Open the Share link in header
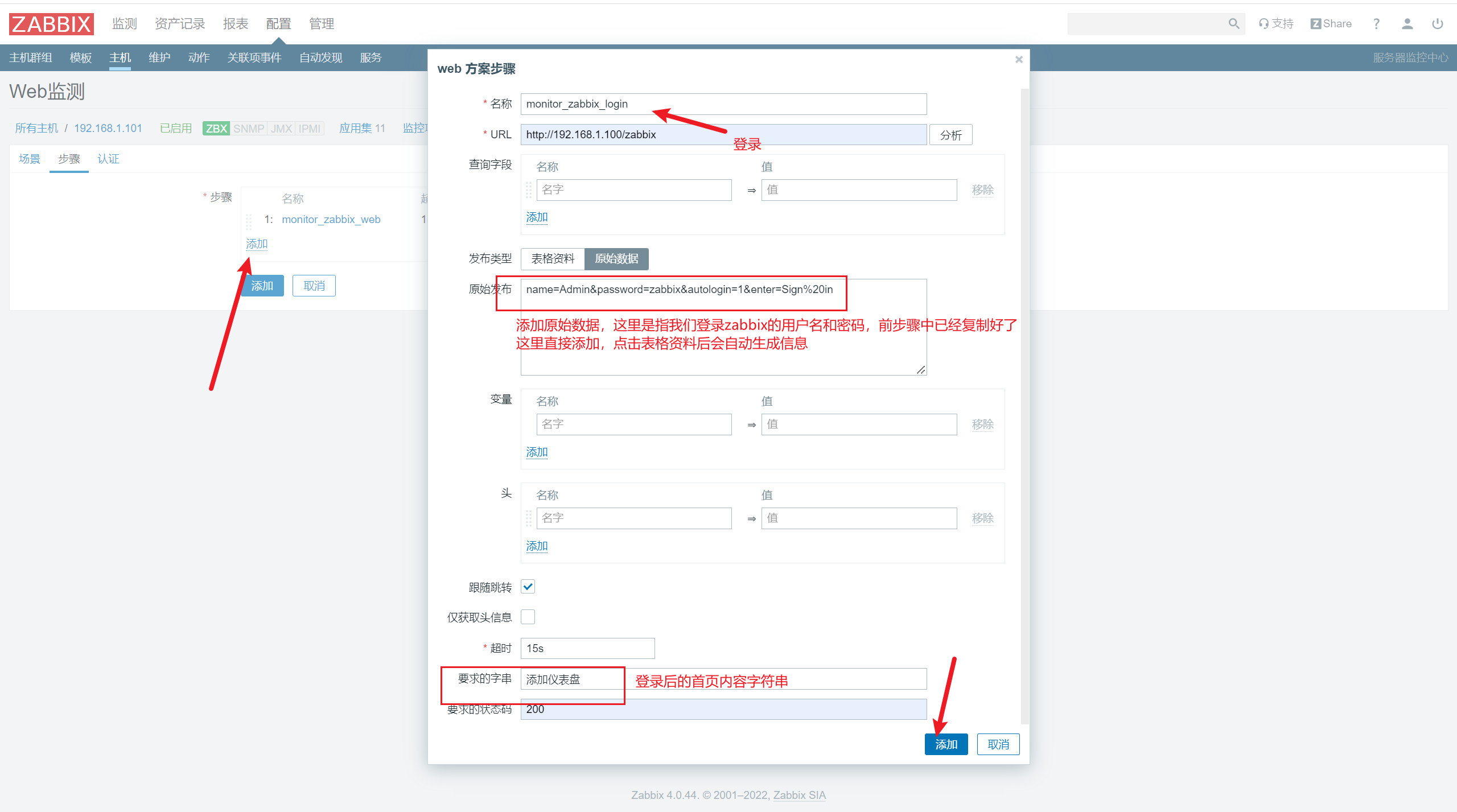Screen dimensions: 1457x812 1331,23
